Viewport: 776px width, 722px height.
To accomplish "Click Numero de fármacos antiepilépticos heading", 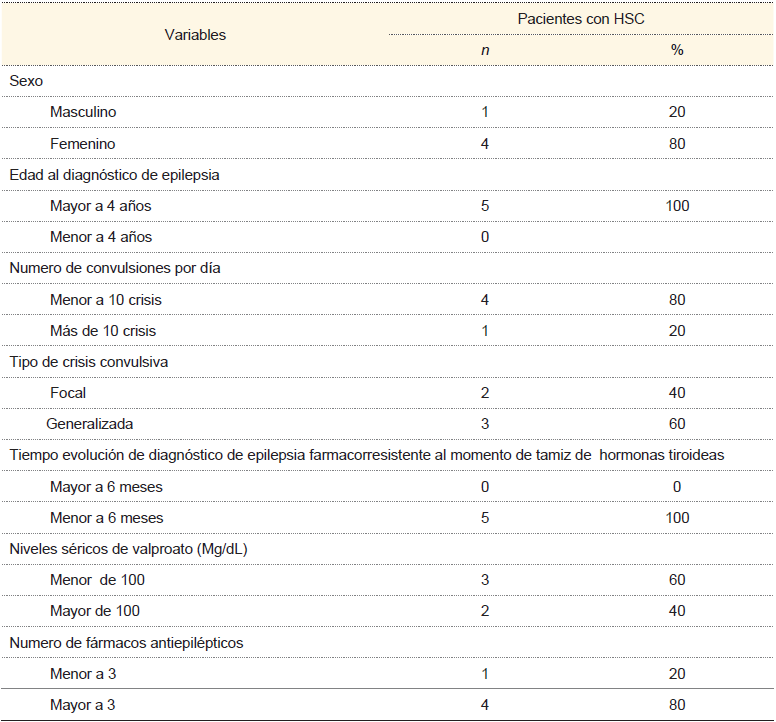I will click(126, 642).
